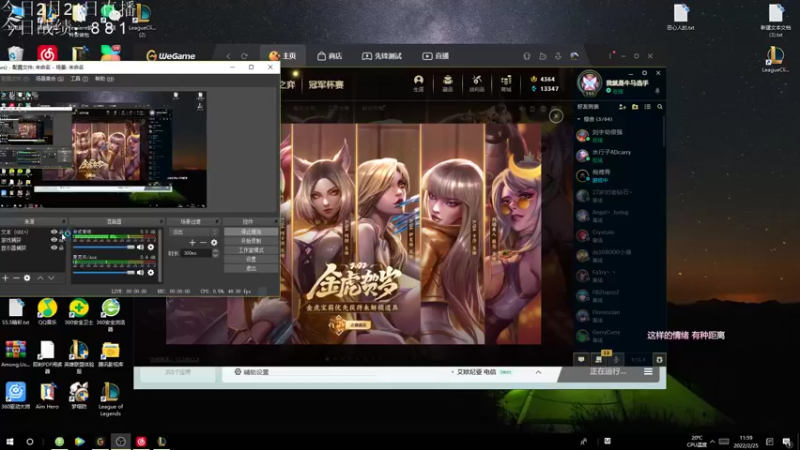The height and width of the screenshot is (450, 800).
Task: Pop out the OBS sources dock
Action: (x=64, y=221)
